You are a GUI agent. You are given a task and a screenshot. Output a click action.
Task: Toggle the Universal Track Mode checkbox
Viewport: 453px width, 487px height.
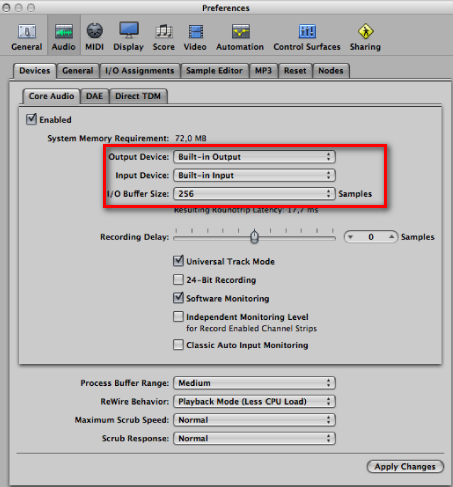point(178,261)
